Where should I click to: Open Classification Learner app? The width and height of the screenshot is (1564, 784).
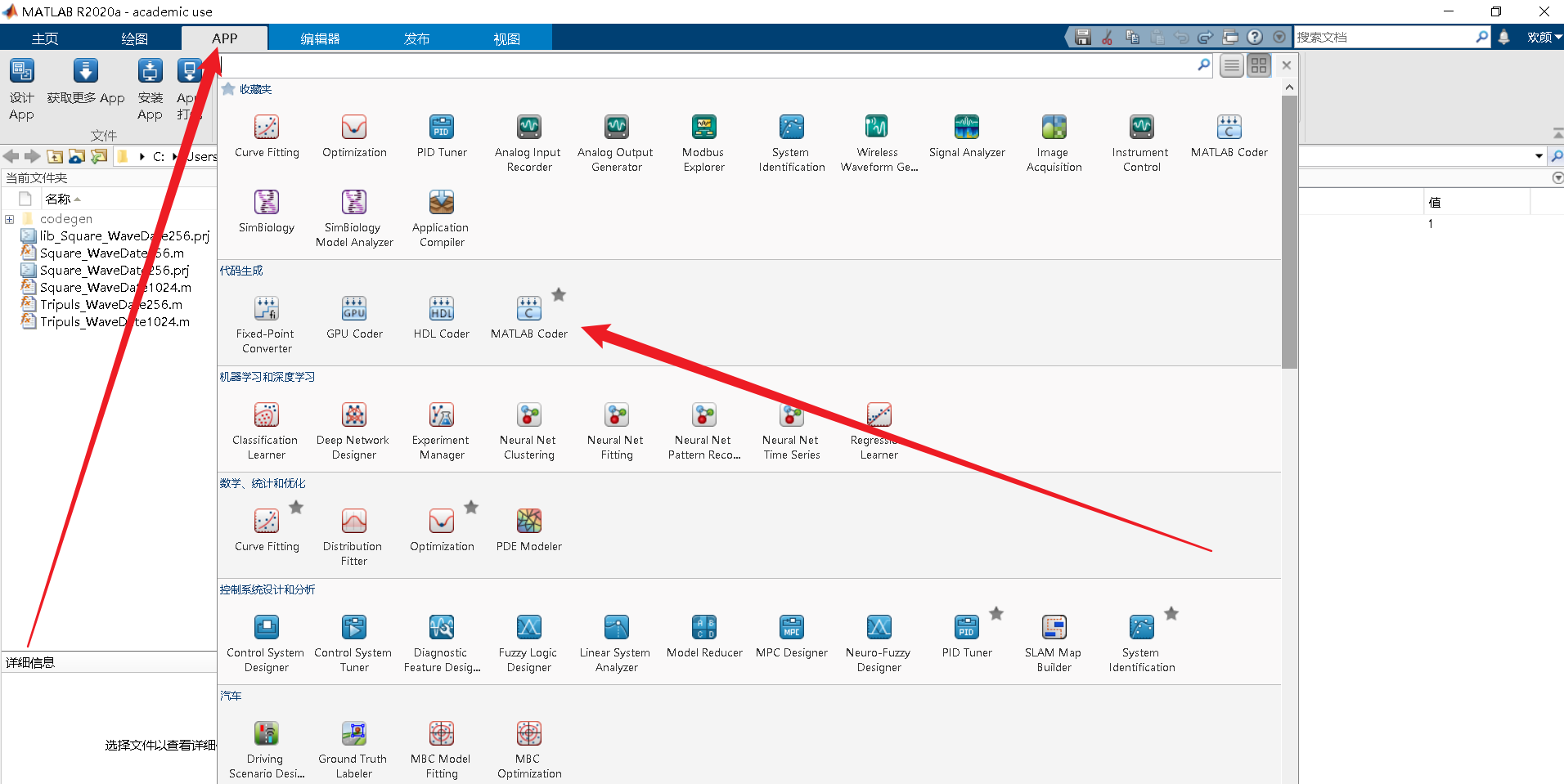(267, 431)
